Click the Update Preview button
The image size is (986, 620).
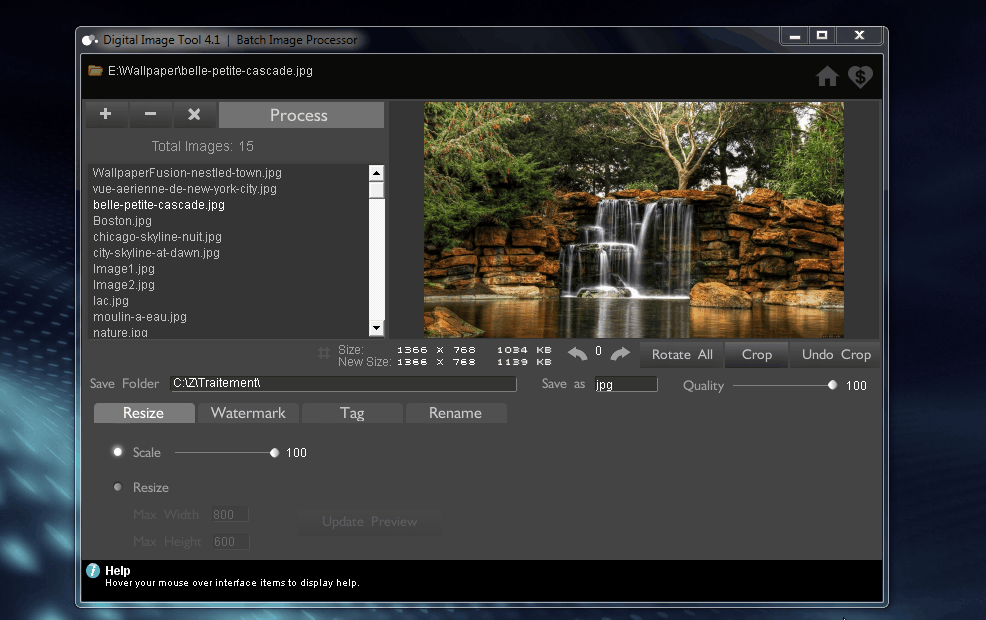click(x=369, y=522)
